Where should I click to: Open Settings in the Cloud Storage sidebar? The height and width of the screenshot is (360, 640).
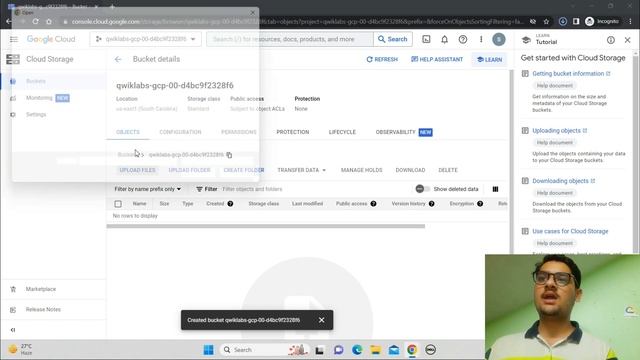point(36,114)
